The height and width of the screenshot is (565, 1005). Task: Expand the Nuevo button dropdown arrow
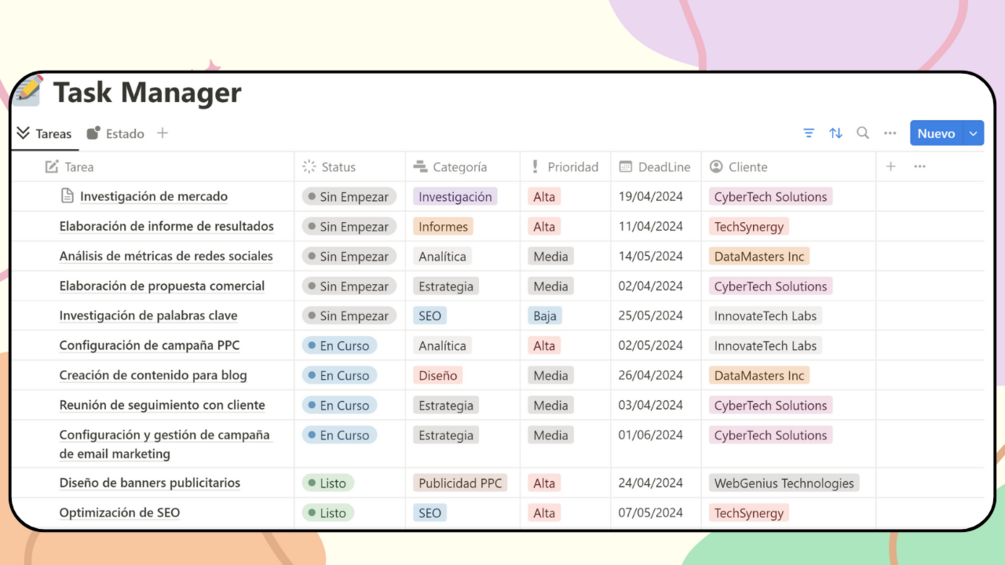(973, 133)
